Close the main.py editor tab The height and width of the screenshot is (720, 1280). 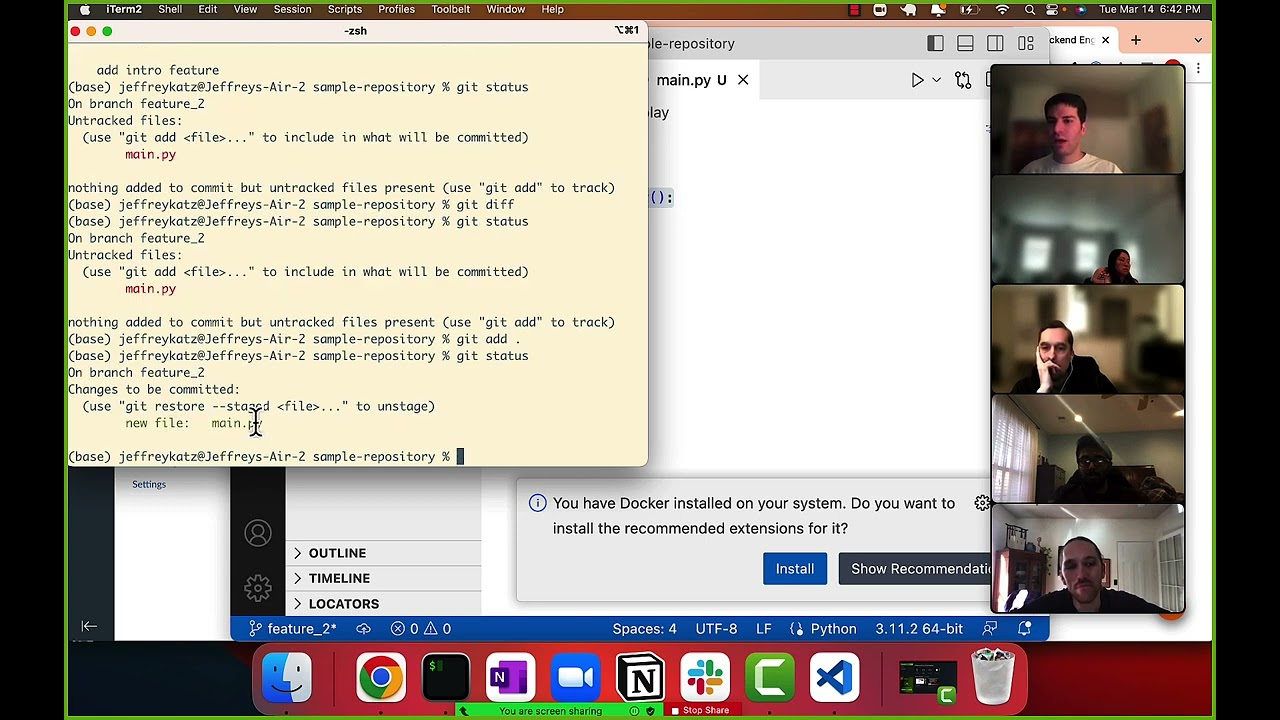(x=743, y=80)
